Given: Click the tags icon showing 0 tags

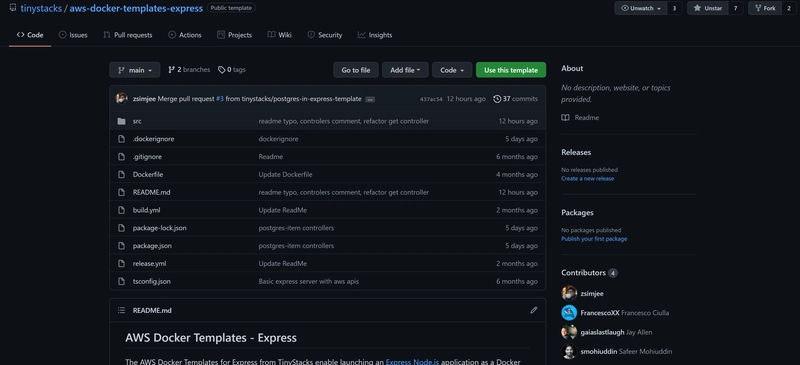Looking at the screenshot, I should pos(221,70).
